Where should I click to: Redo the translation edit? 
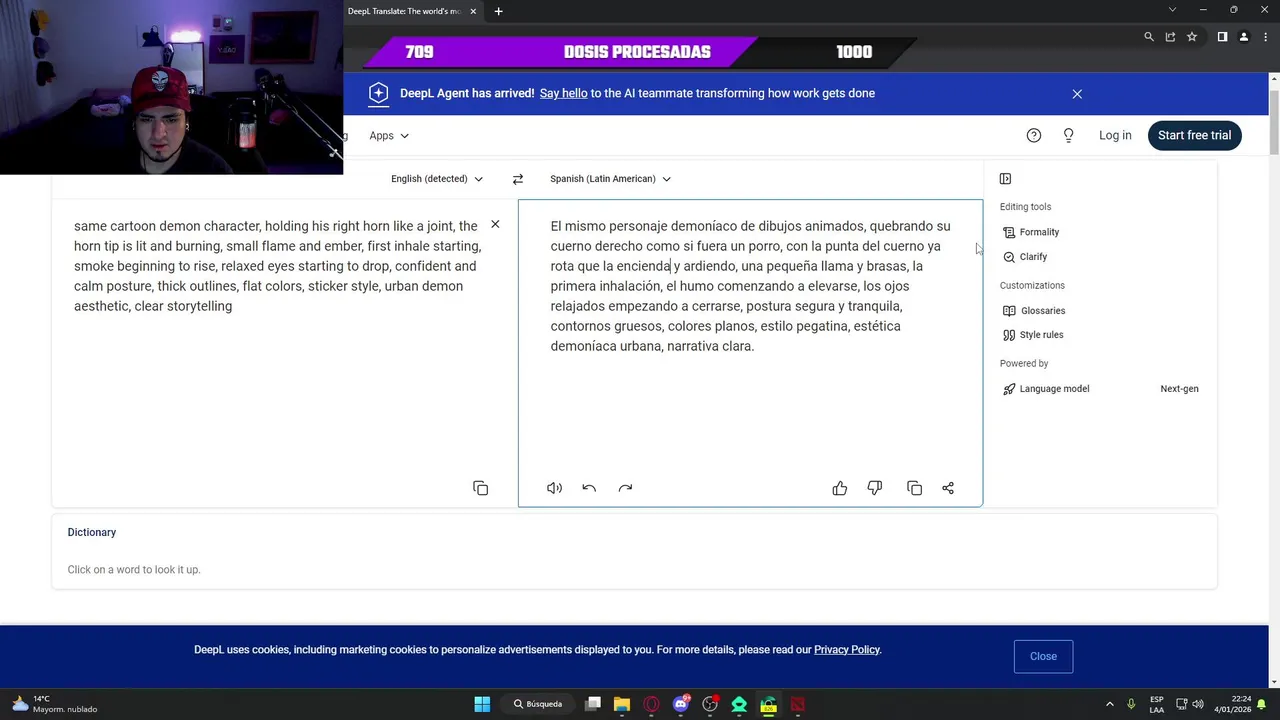[x=625, y=488]
